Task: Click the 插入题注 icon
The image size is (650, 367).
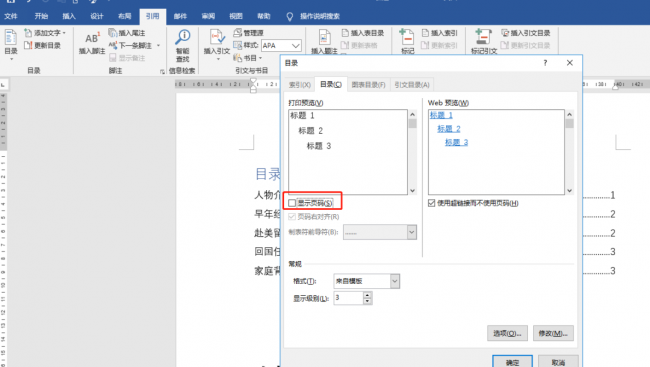Action: [324, 37]
